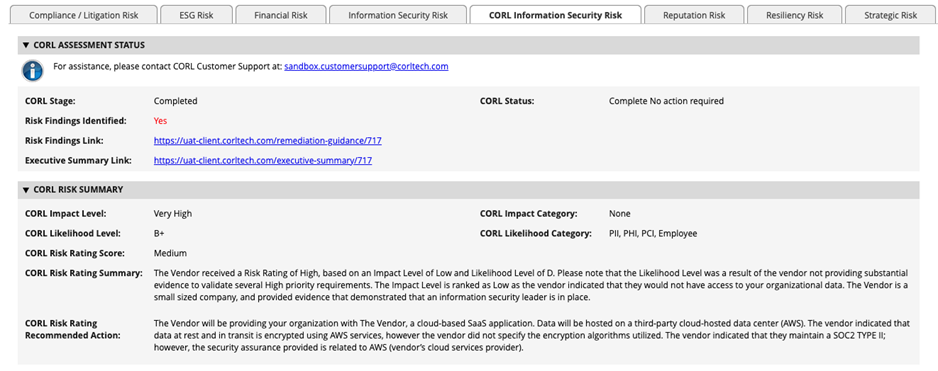Screen dimensions: 938x371
Task: Click the CORL Likelihood Level B+ value
Action: click(159, 233)
